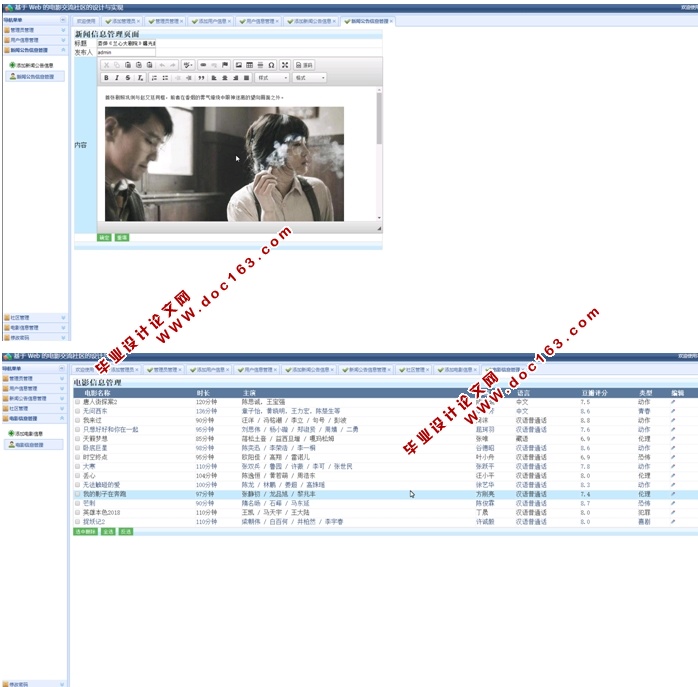The image size is (698, 687).
Task: Open the 社区管理 tab on the movie list screen
Action: click(414, 370)
